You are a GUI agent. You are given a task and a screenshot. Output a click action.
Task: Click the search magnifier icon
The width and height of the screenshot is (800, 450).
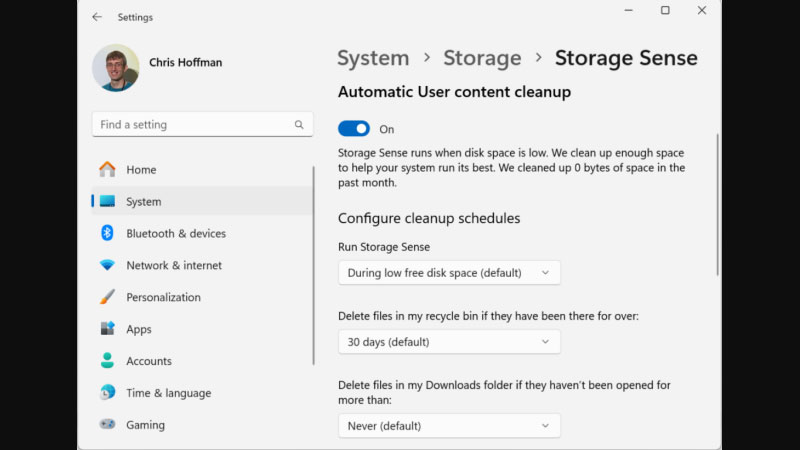(x=298, y=125)
